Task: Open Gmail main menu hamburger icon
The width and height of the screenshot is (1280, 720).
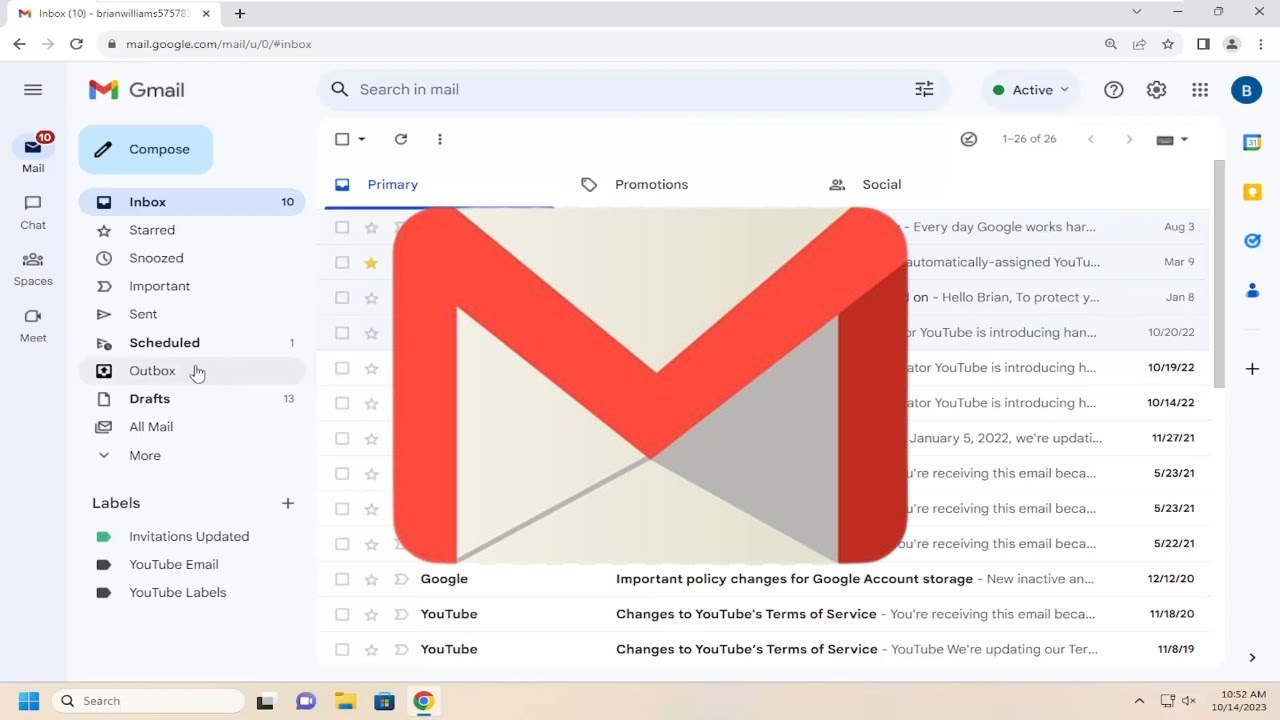Action: tap(33, 90)
